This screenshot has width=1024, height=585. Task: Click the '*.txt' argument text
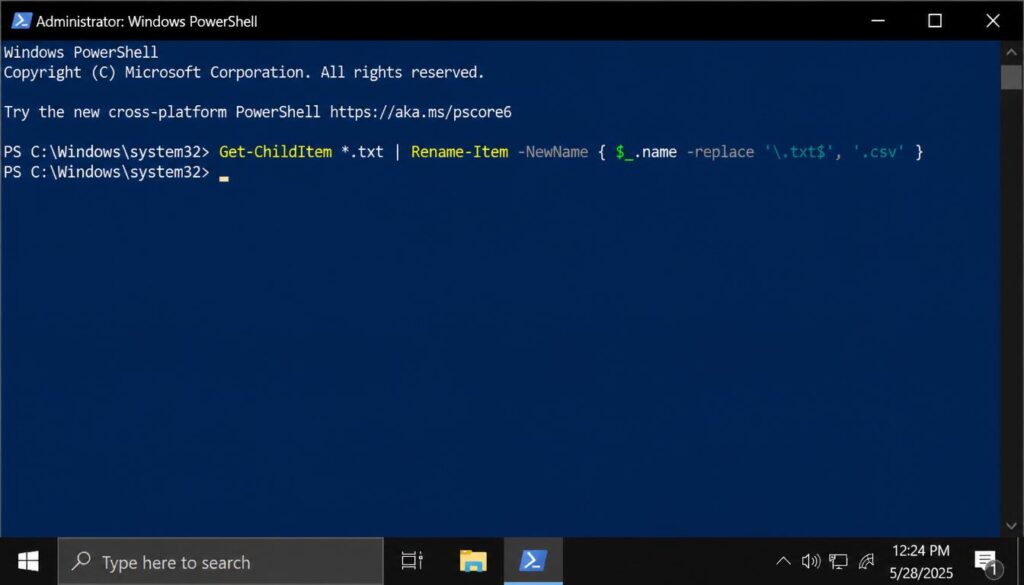pyautogui.click(x=362, y=152)
